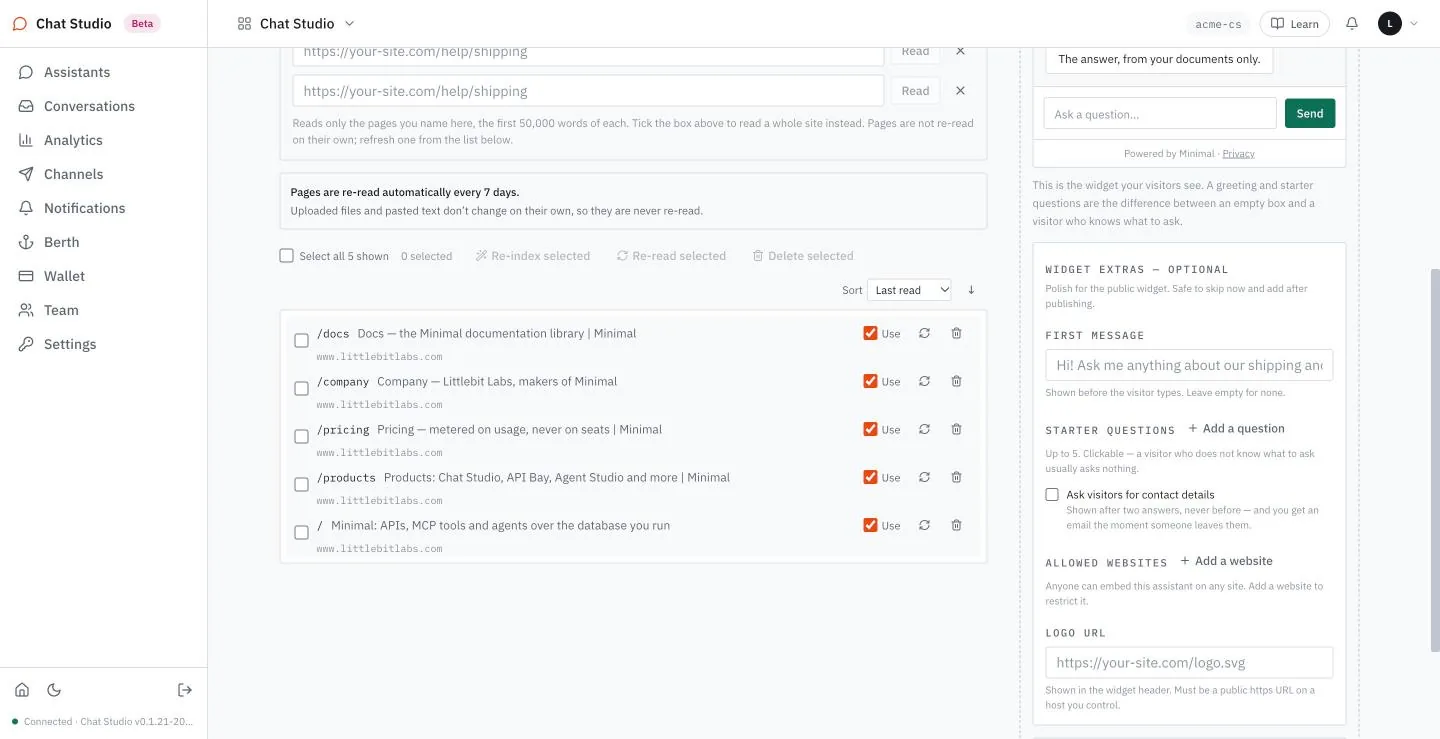Click the sign out icon in sidebar footer
Viewport: 1440px width, 739px height.
coord(185,690)
